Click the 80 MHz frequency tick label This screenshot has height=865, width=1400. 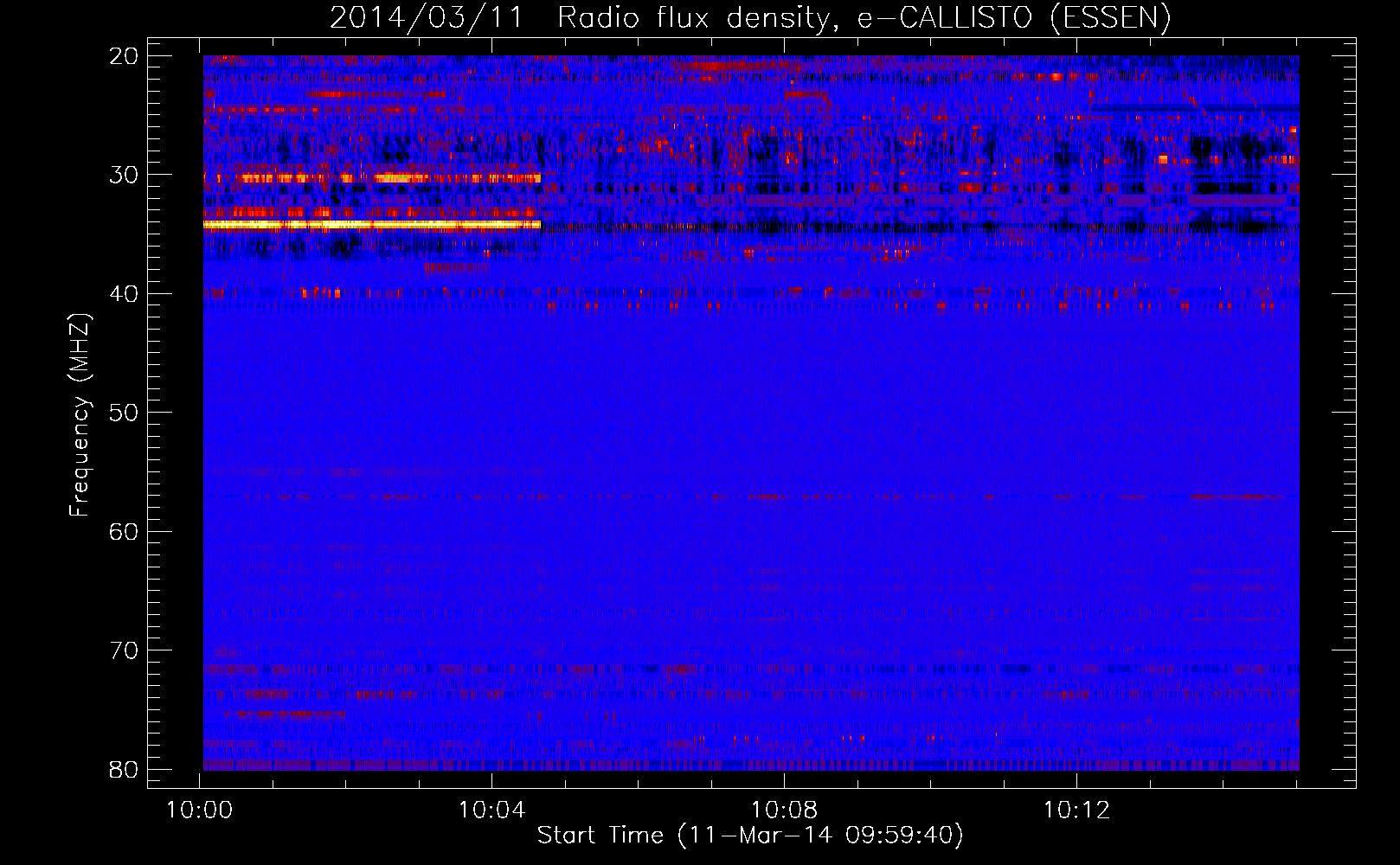(124, 769)
